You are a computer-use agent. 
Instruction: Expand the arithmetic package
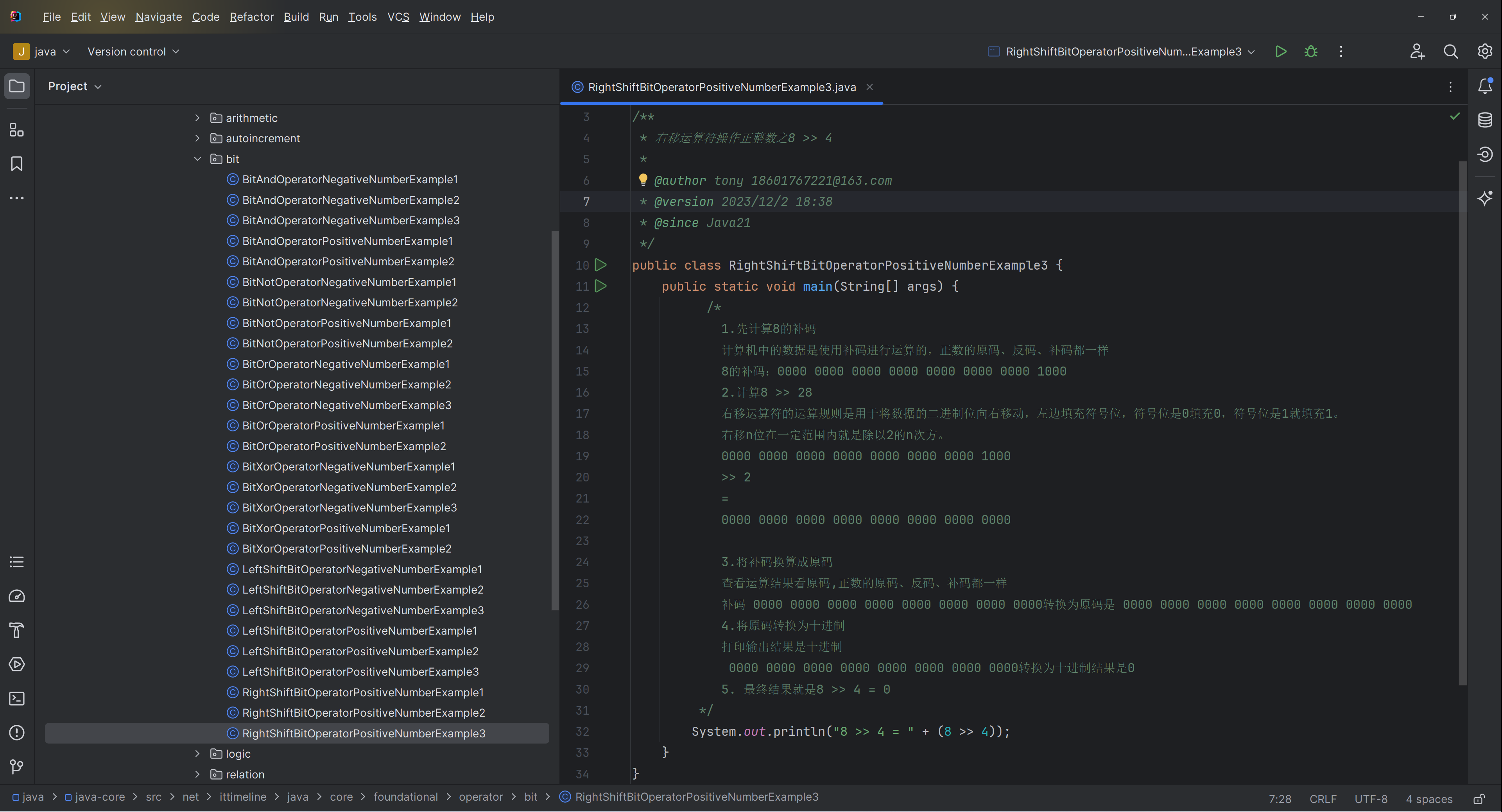pyautogui.click(x=197, y=118)
